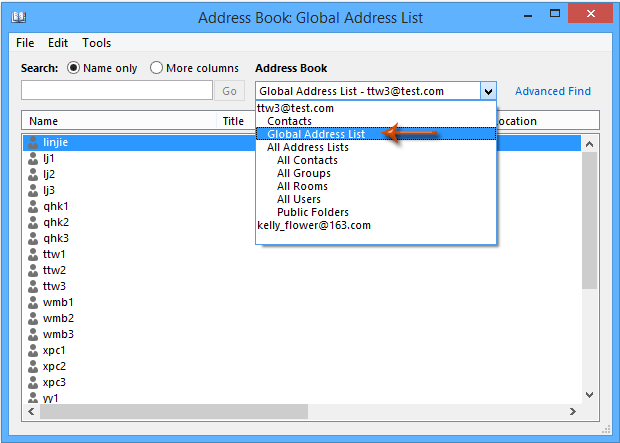Screen dimensions: 620x443
Task: Minimize the Address Book window
Action: [528, 16]
